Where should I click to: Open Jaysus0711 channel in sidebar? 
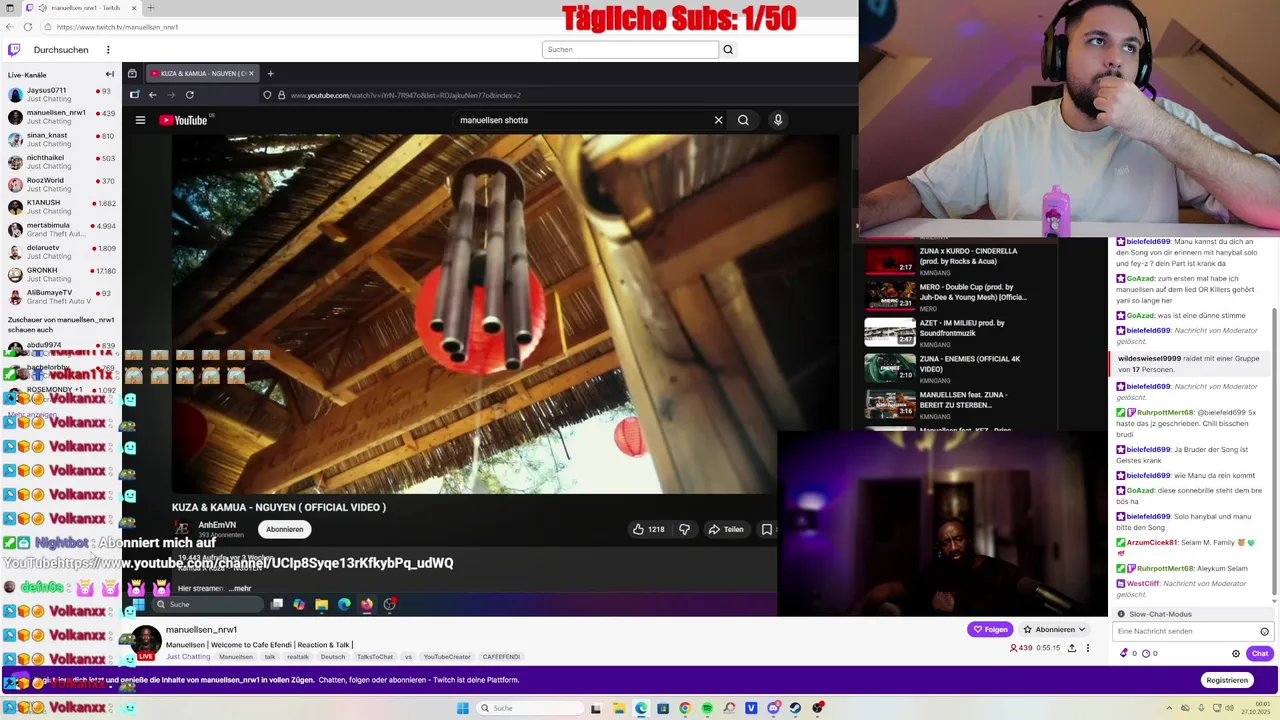60,94
